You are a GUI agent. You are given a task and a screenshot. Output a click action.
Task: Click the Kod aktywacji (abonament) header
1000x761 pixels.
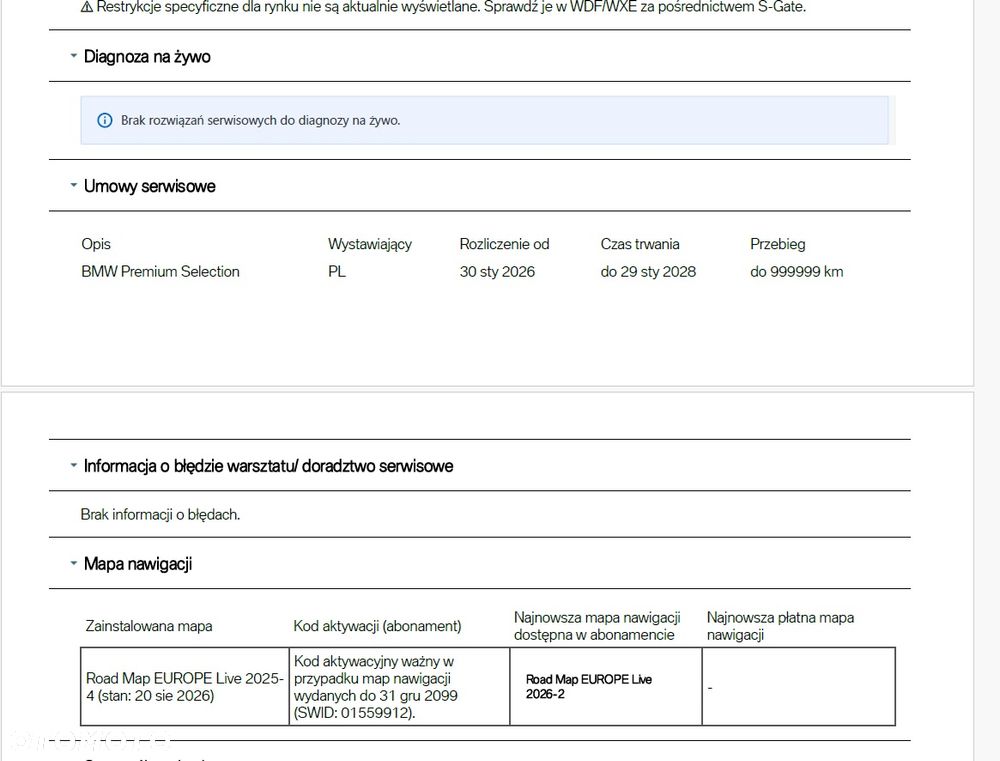click(377, 626)
